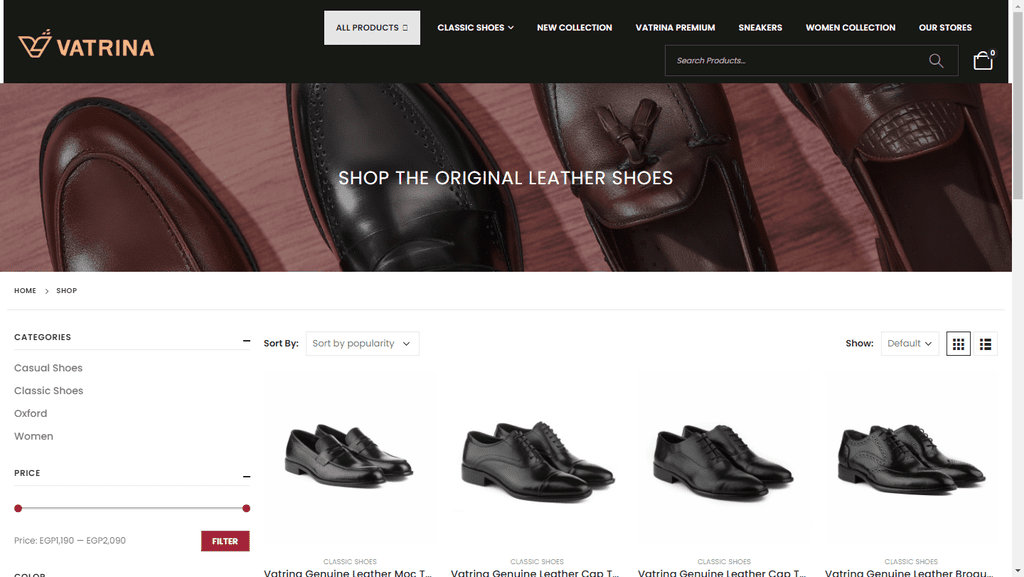
Task: Switch to grid view layout
Action: pos(958,344)
